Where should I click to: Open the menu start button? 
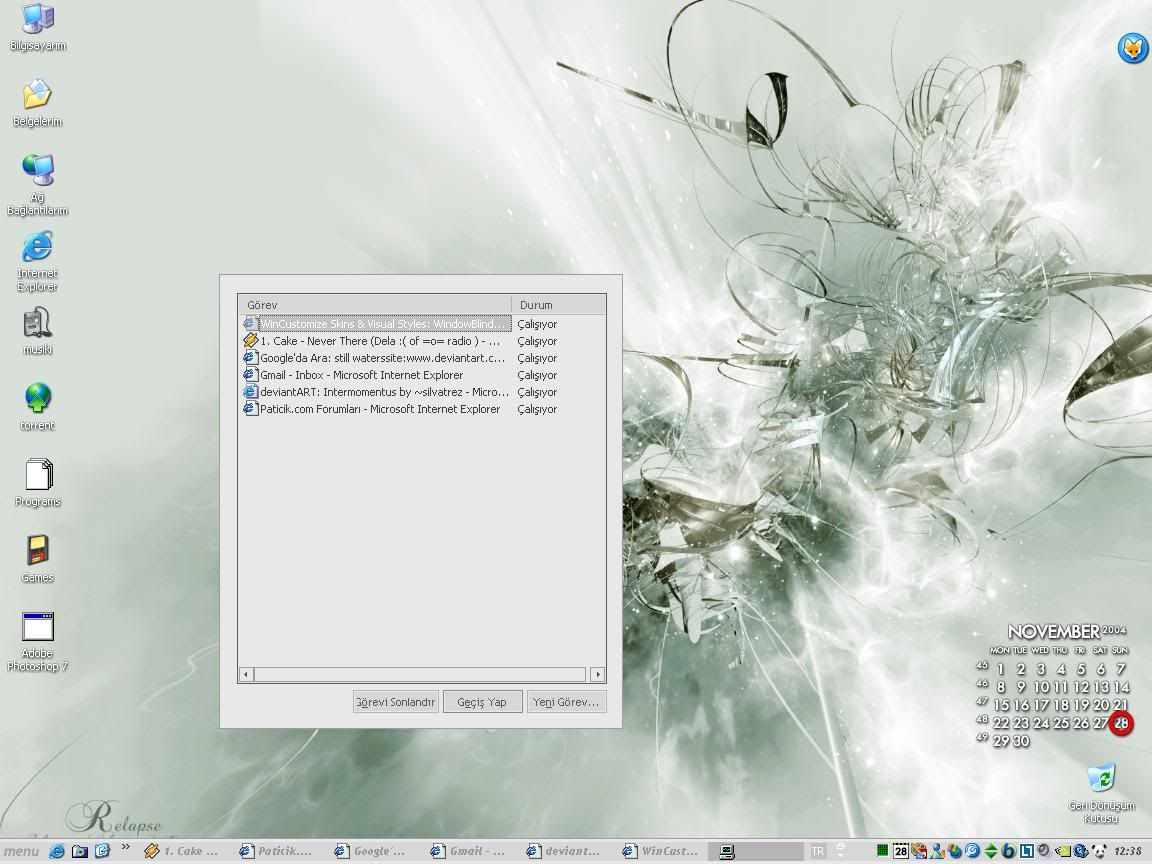[x=21, y=852]
